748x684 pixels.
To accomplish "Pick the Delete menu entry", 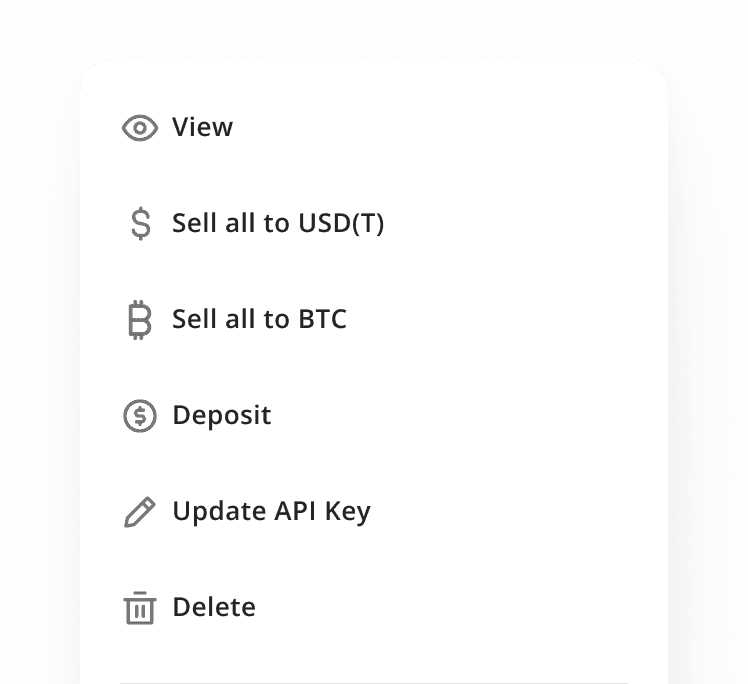I will click(213, 607).
